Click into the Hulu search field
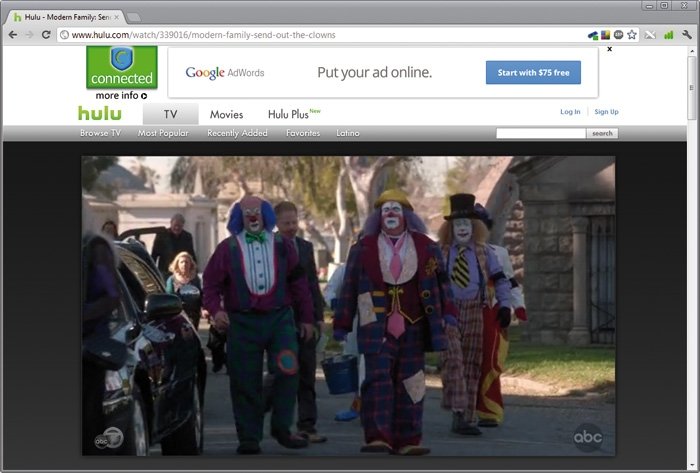This screenshot has width=700, height=473. click(x=541, y=133)
